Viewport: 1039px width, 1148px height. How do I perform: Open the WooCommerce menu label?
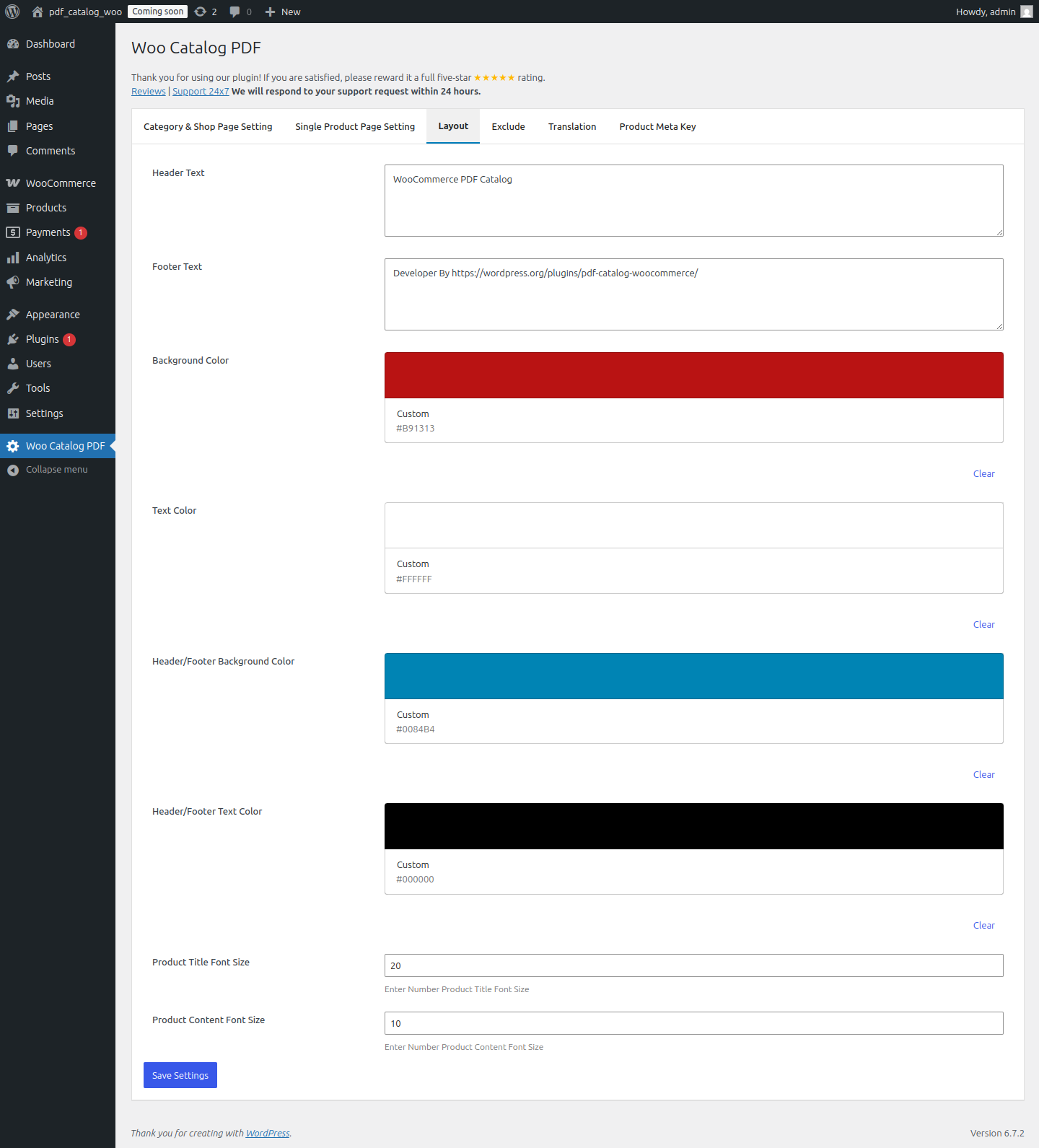click(61, 183)
